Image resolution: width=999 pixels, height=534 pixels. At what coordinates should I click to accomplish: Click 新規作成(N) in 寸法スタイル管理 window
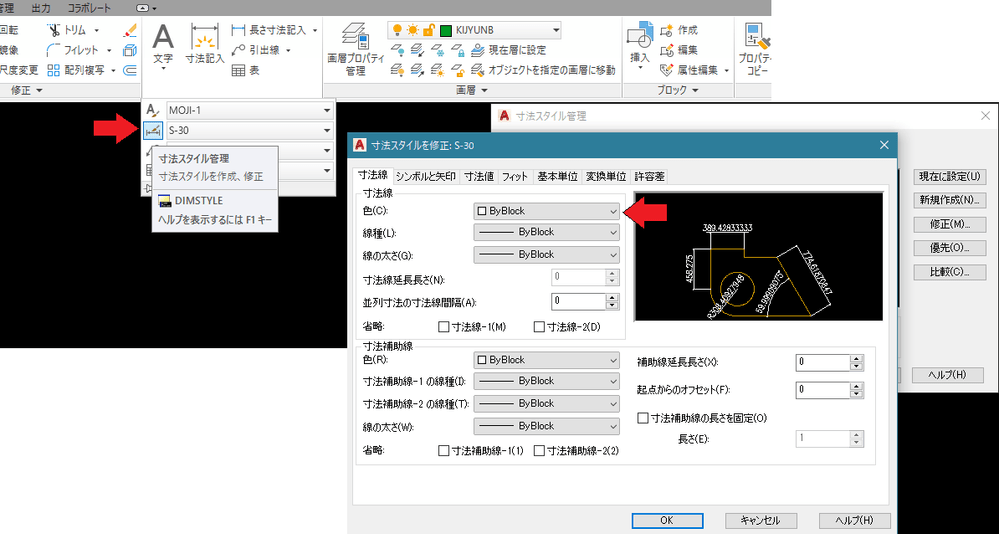tap(949, 200)
